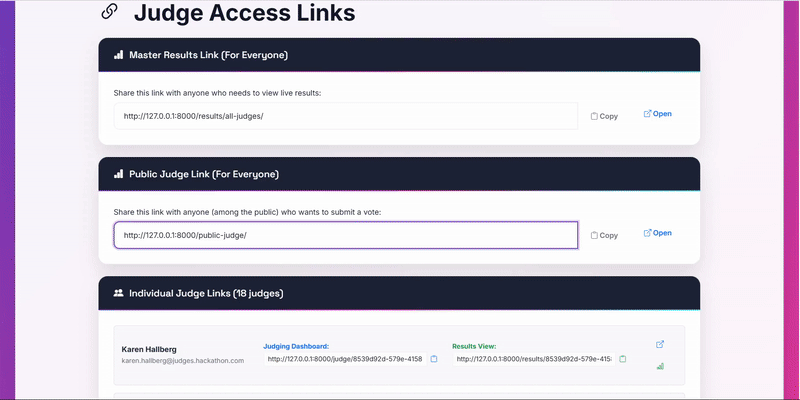Image resolution: width=800 pixels, height=400 pixels.
Task: Click Karen Hallberg's email address
Action: click(182, 360)
